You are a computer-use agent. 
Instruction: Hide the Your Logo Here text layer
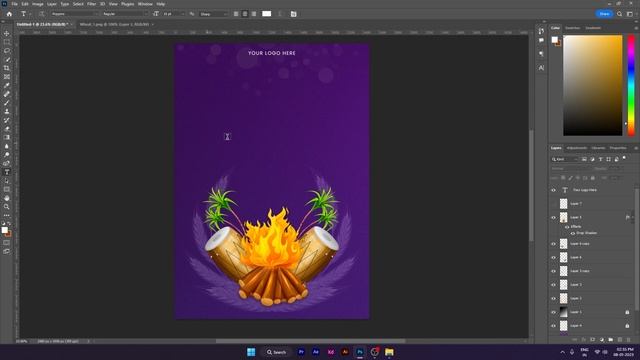click(553, 190)
